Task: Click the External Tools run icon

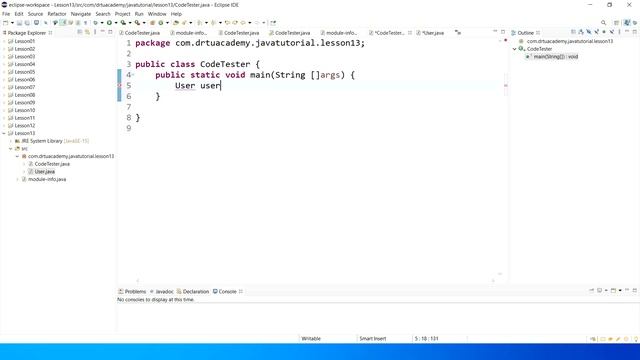Action: pos(138,23)
